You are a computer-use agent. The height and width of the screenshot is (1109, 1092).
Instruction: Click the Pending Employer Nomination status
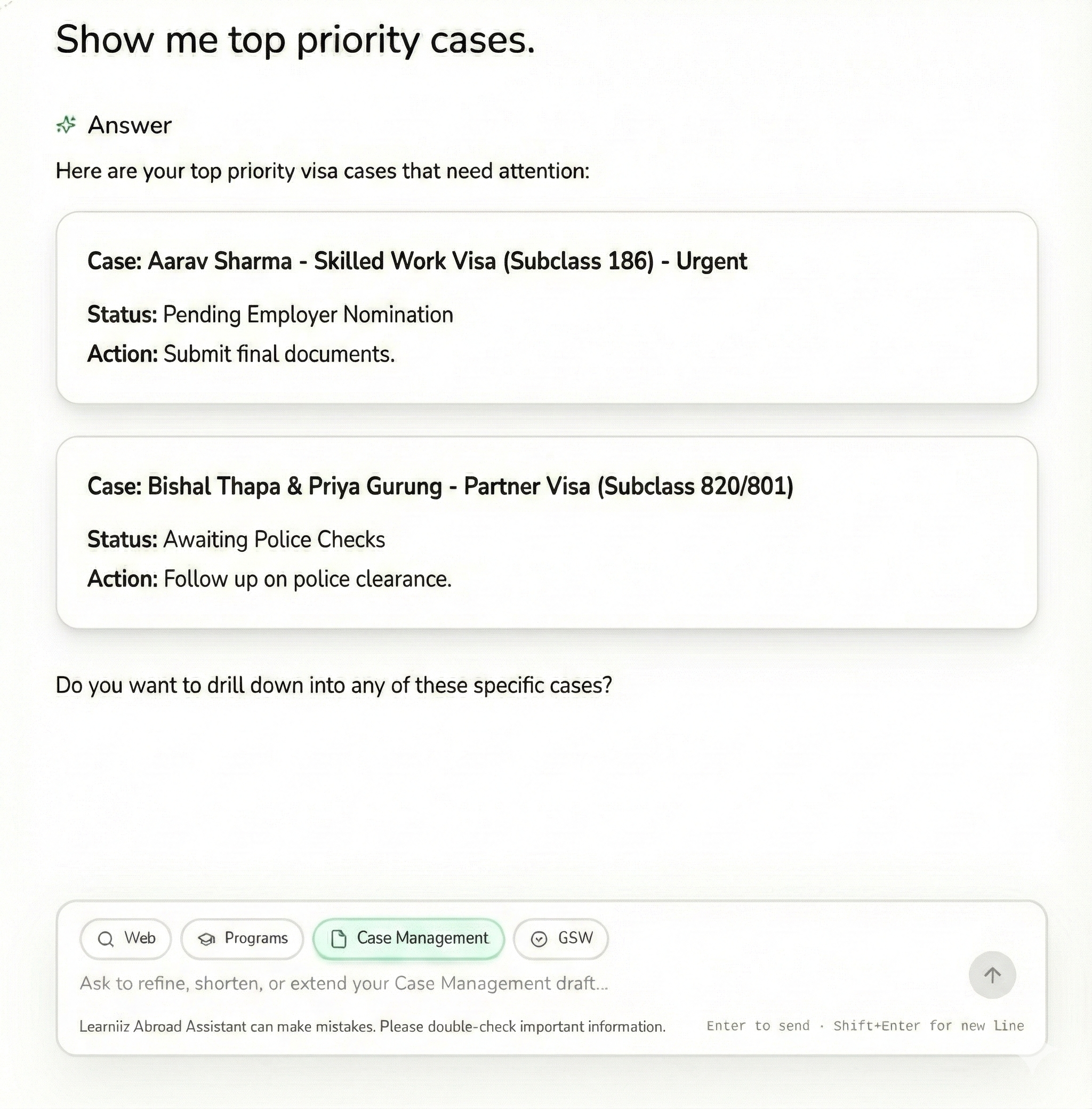pos(308,315)
